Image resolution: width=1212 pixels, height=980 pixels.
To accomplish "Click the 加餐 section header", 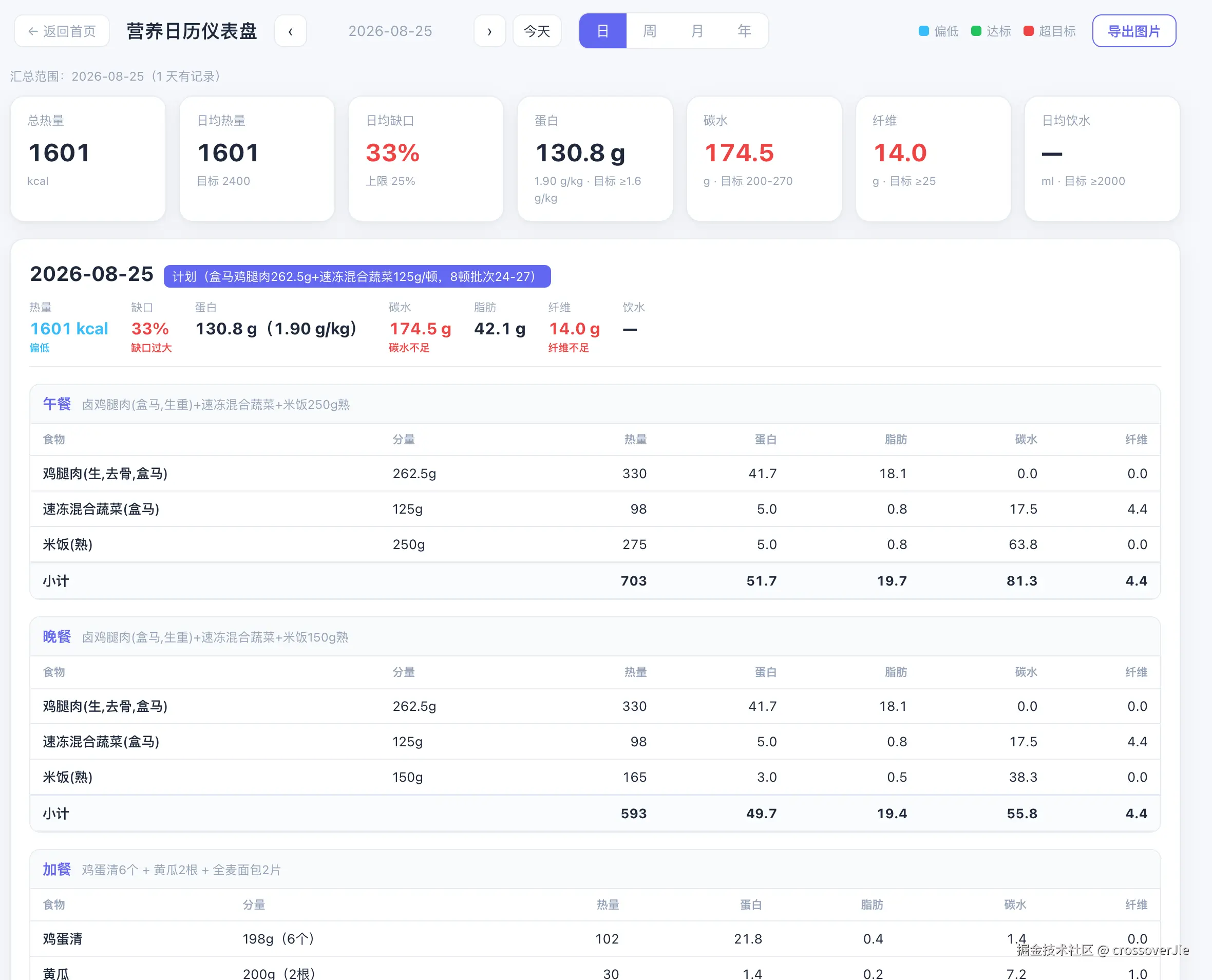I will click(x=595, y=870).
